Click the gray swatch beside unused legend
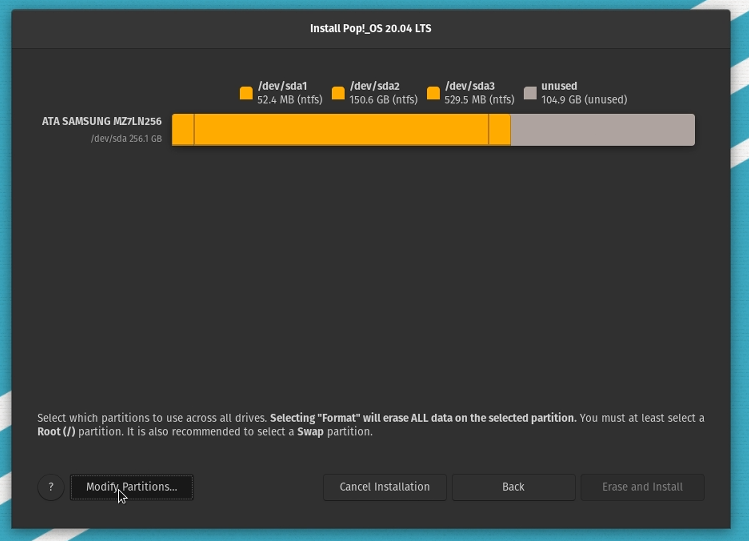This screenshot has height=541, width=749. point(530,93)
